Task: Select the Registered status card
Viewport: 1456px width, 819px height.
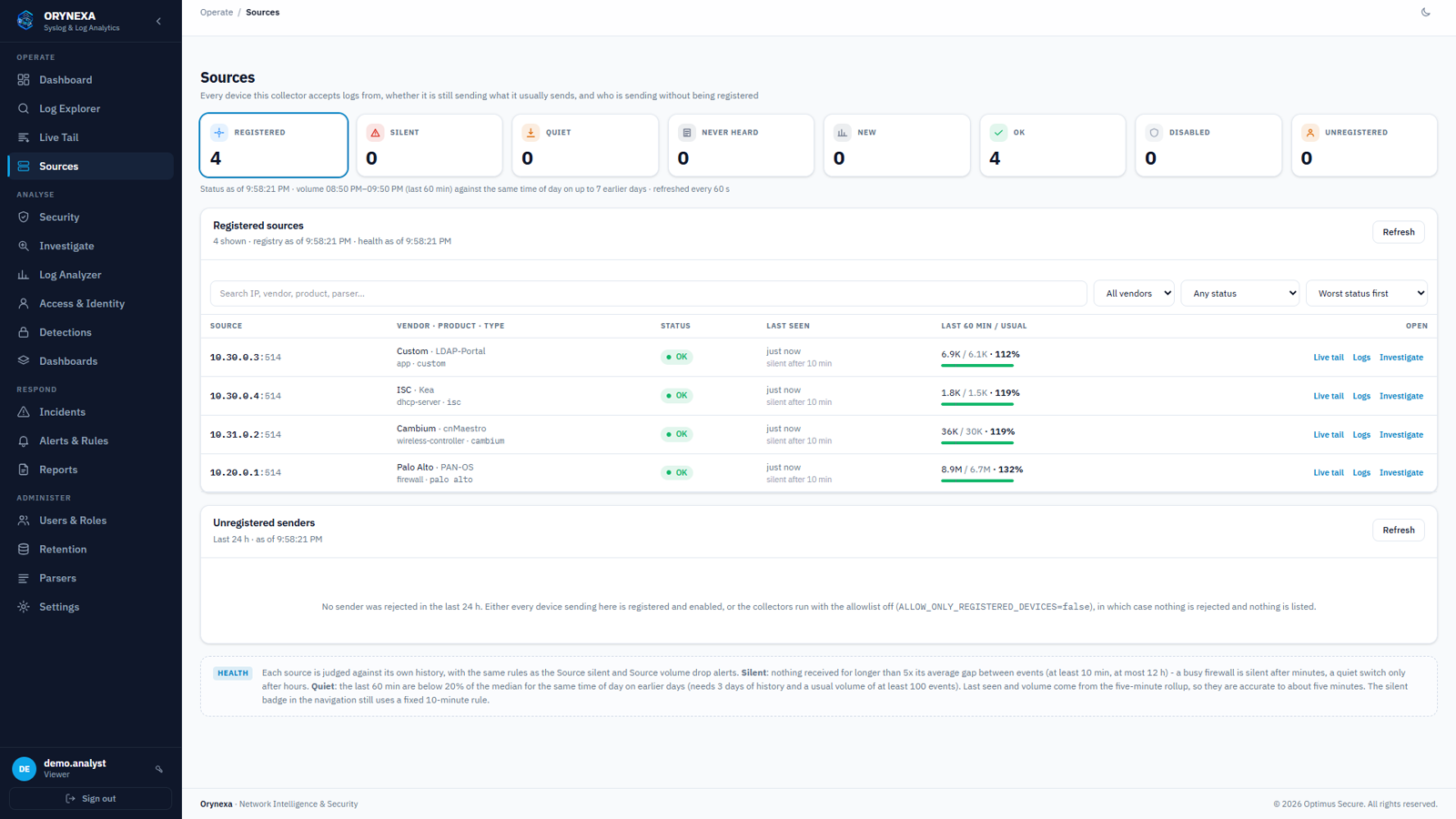Action: 274,145
